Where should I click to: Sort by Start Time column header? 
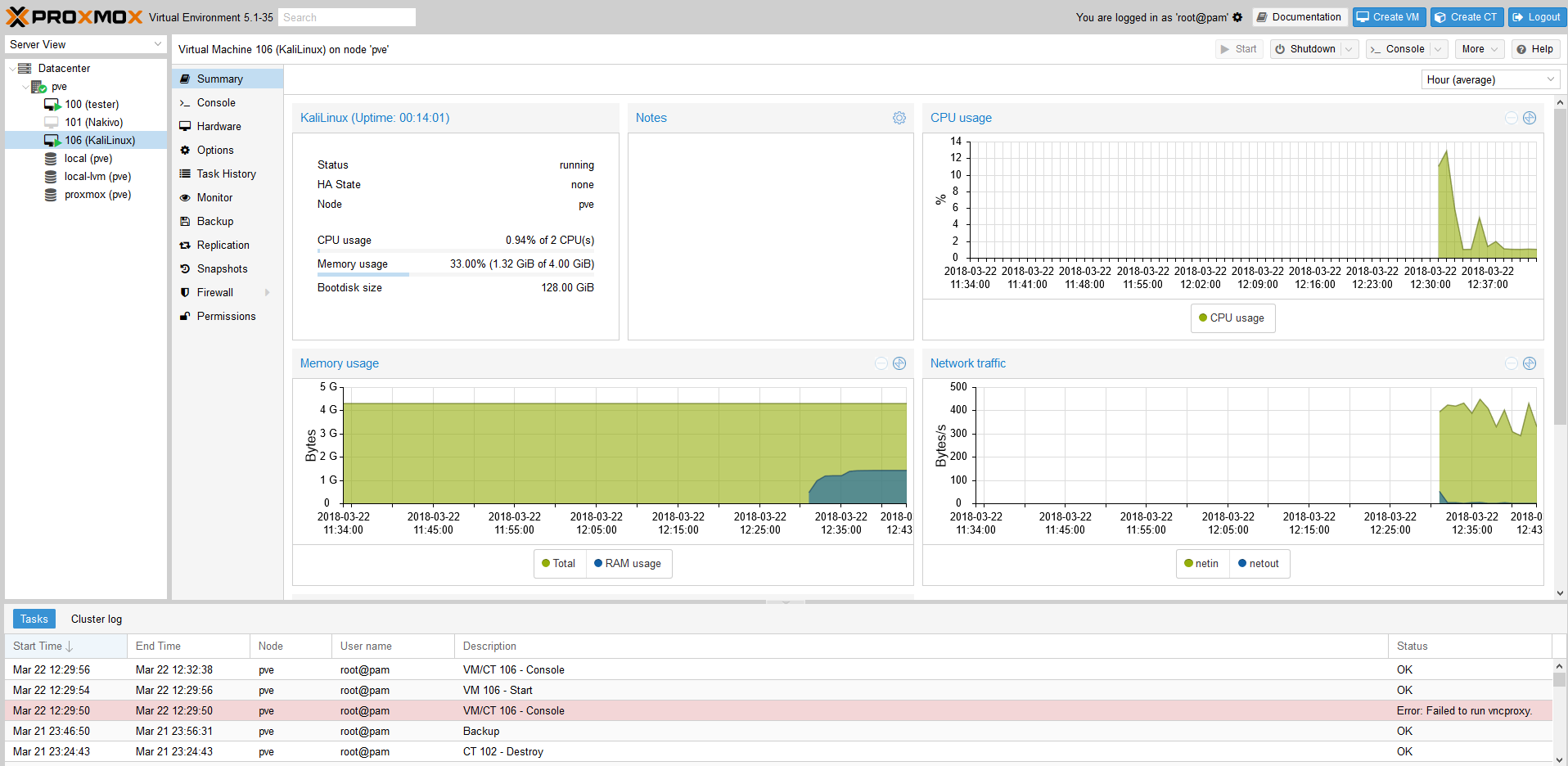tap(65, 646)
